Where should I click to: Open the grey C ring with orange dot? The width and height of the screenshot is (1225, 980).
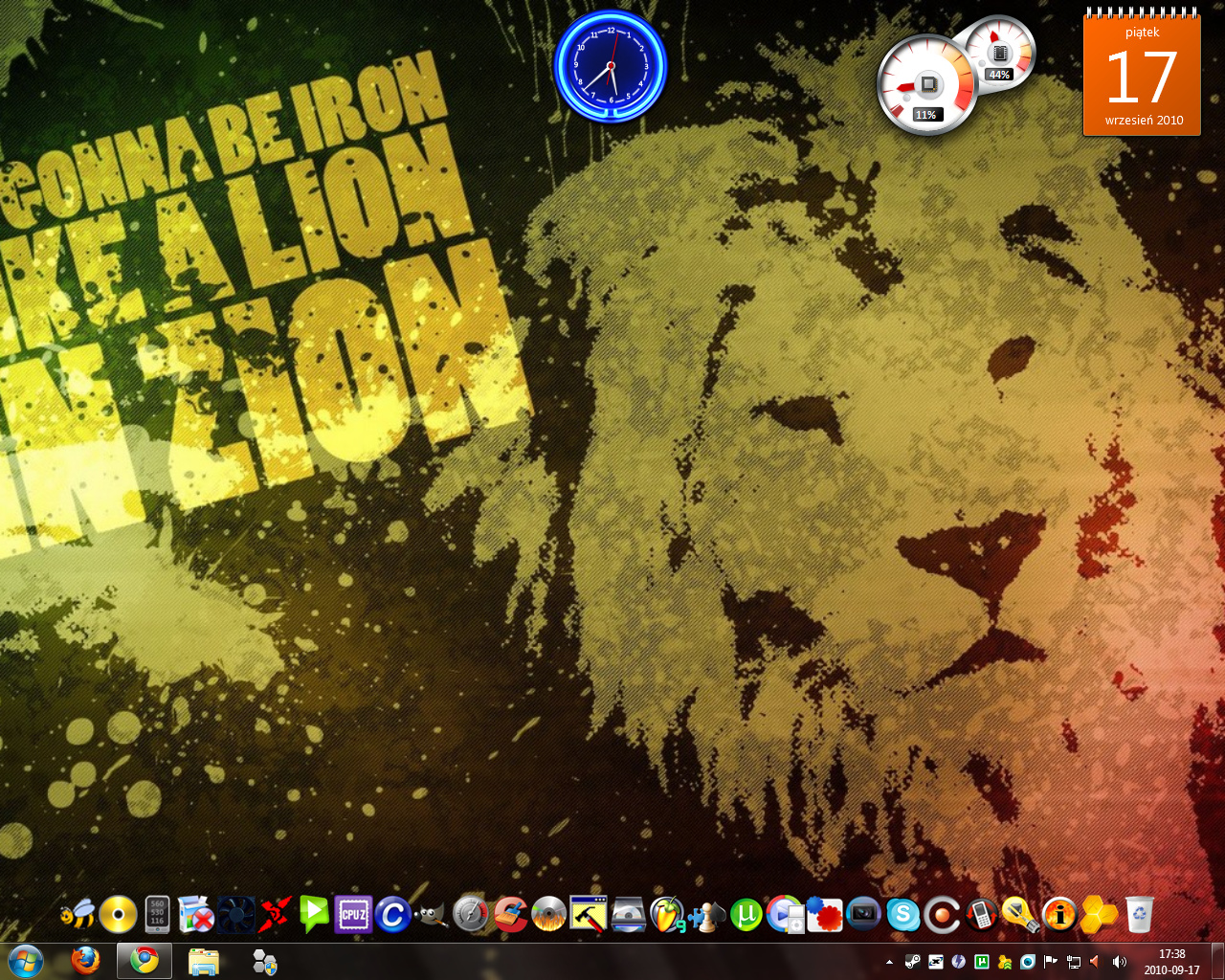point(942,915)
